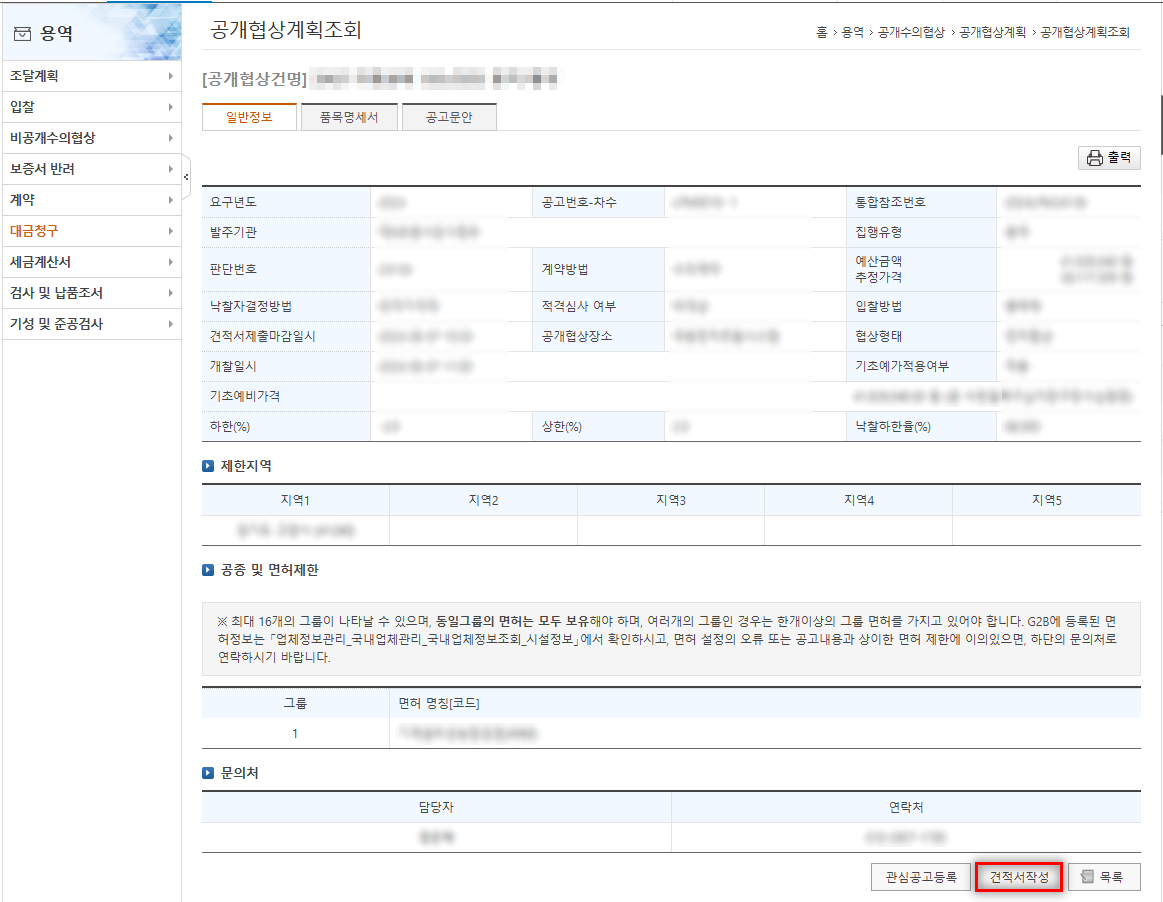
Task: Expand the 조달계획 menu arrow
Action: point(173,76)
